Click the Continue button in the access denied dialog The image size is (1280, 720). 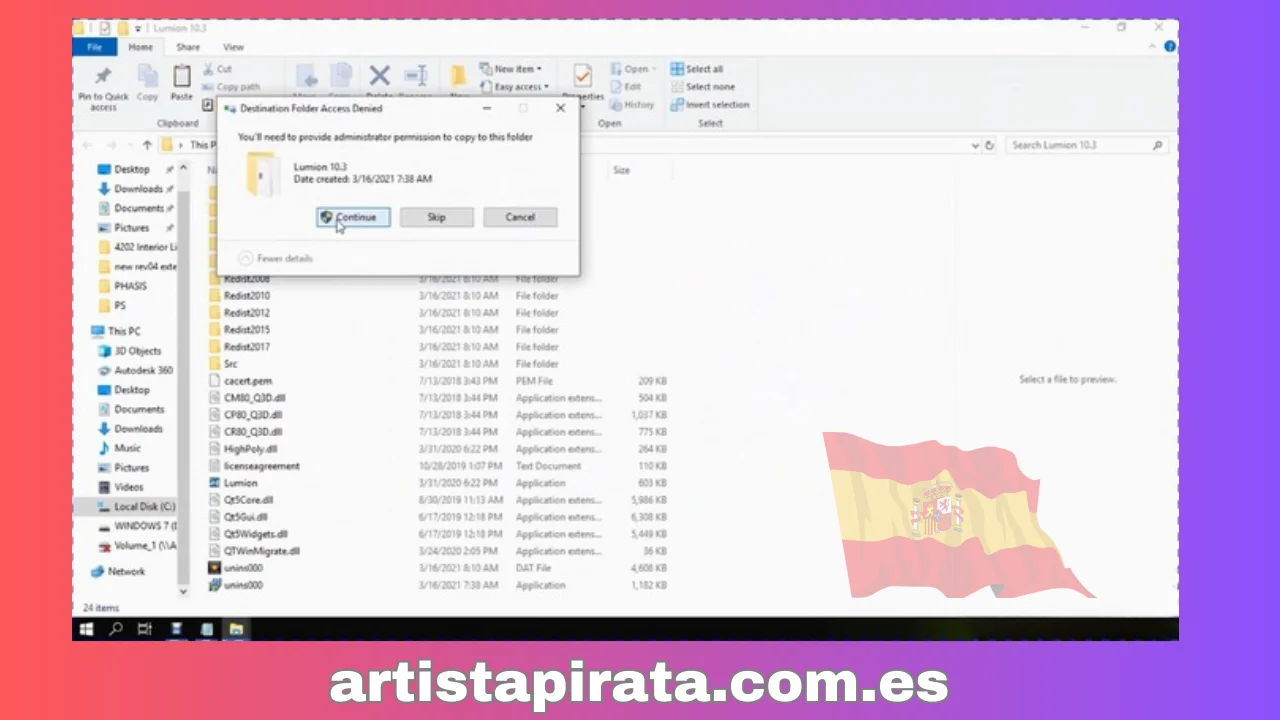point(353,217)
